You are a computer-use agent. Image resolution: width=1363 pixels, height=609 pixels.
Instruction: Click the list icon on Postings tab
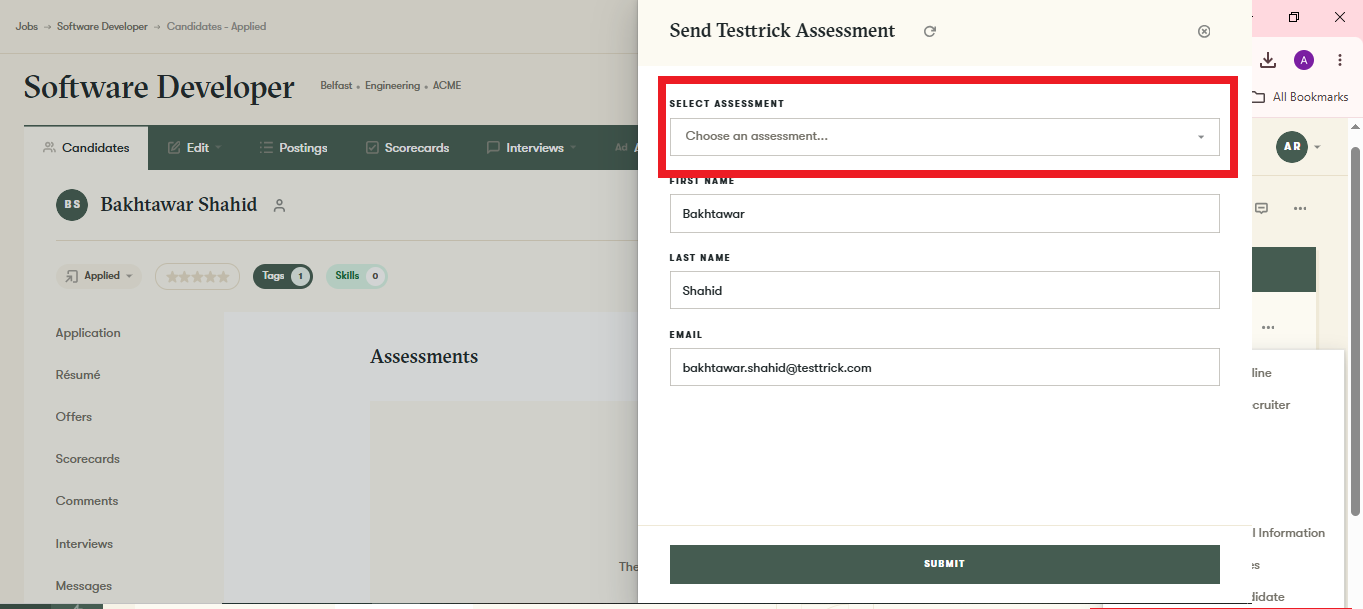pos(266,147)
